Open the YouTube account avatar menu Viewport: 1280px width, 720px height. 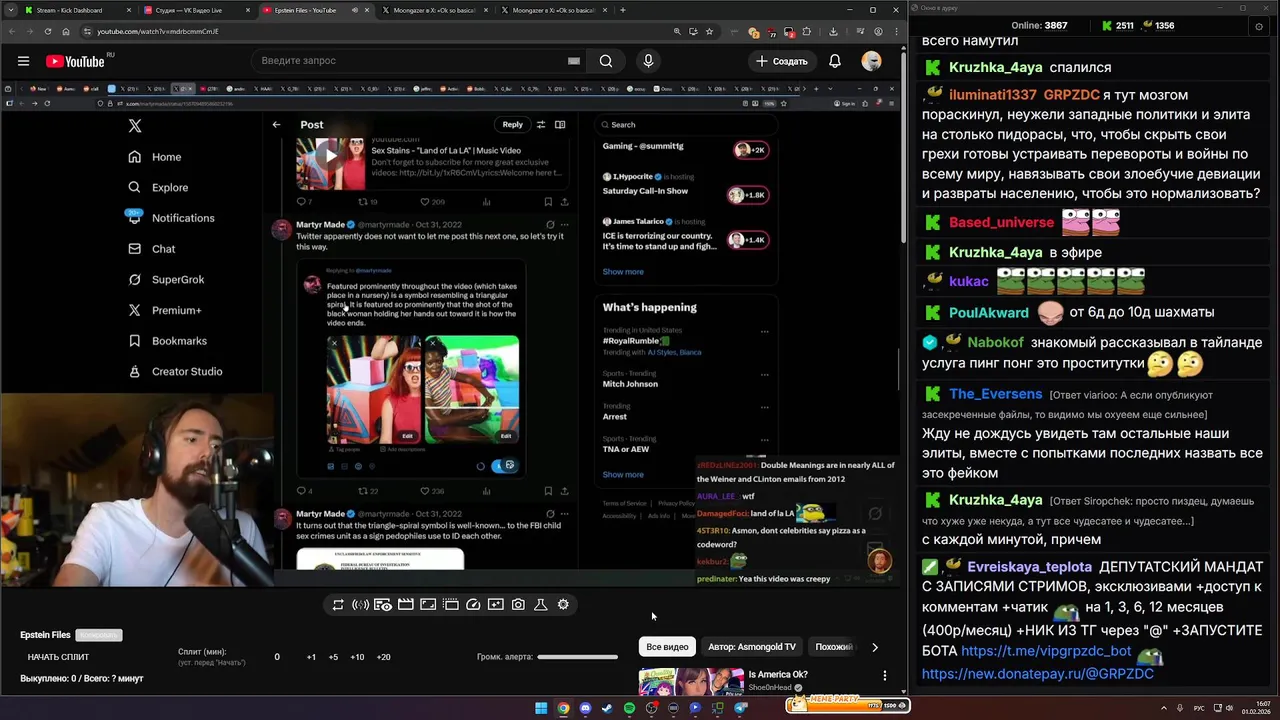pyautogui.click(x=872, y=61)
